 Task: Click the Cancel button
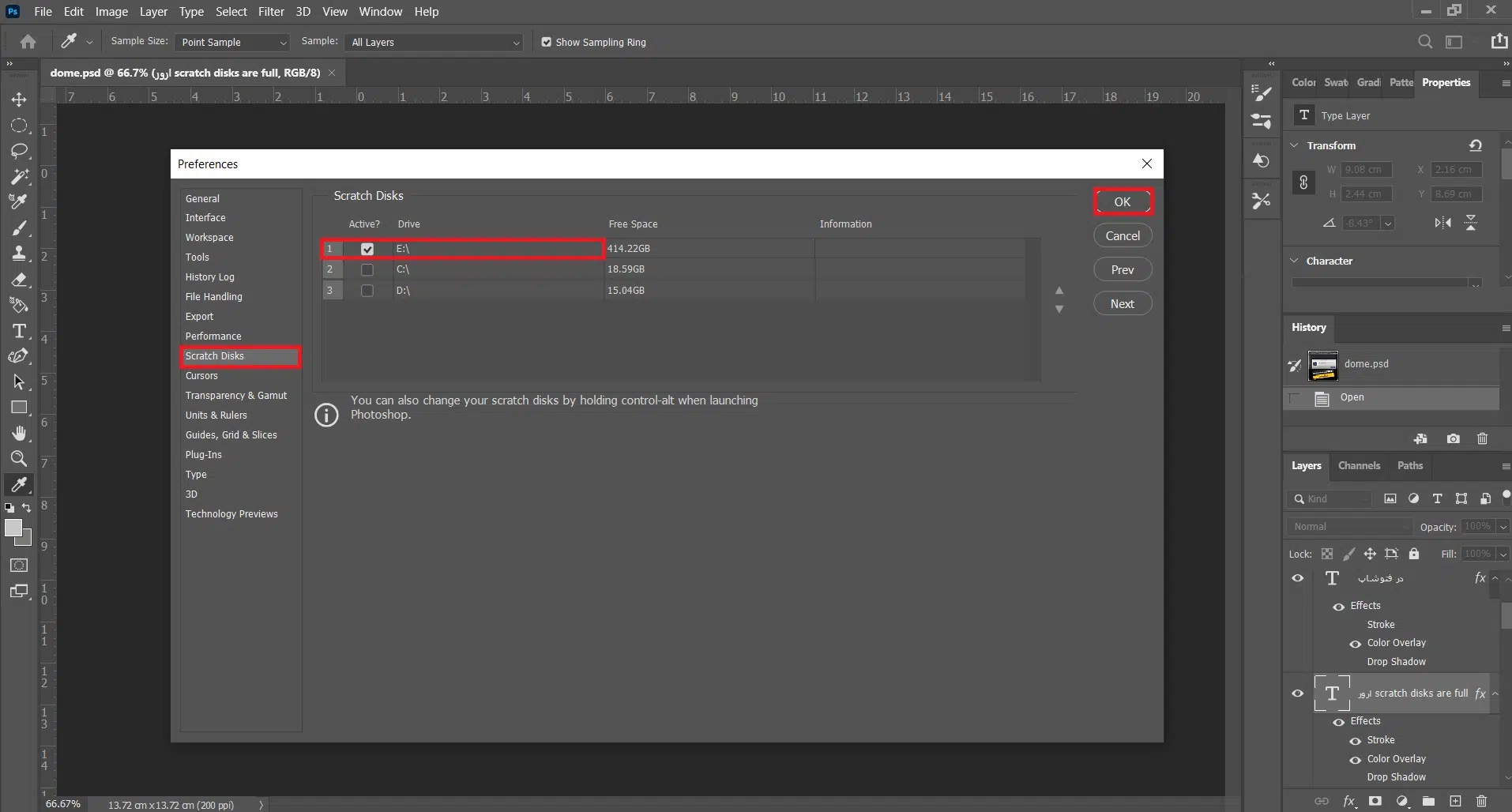coord(1123,236)
